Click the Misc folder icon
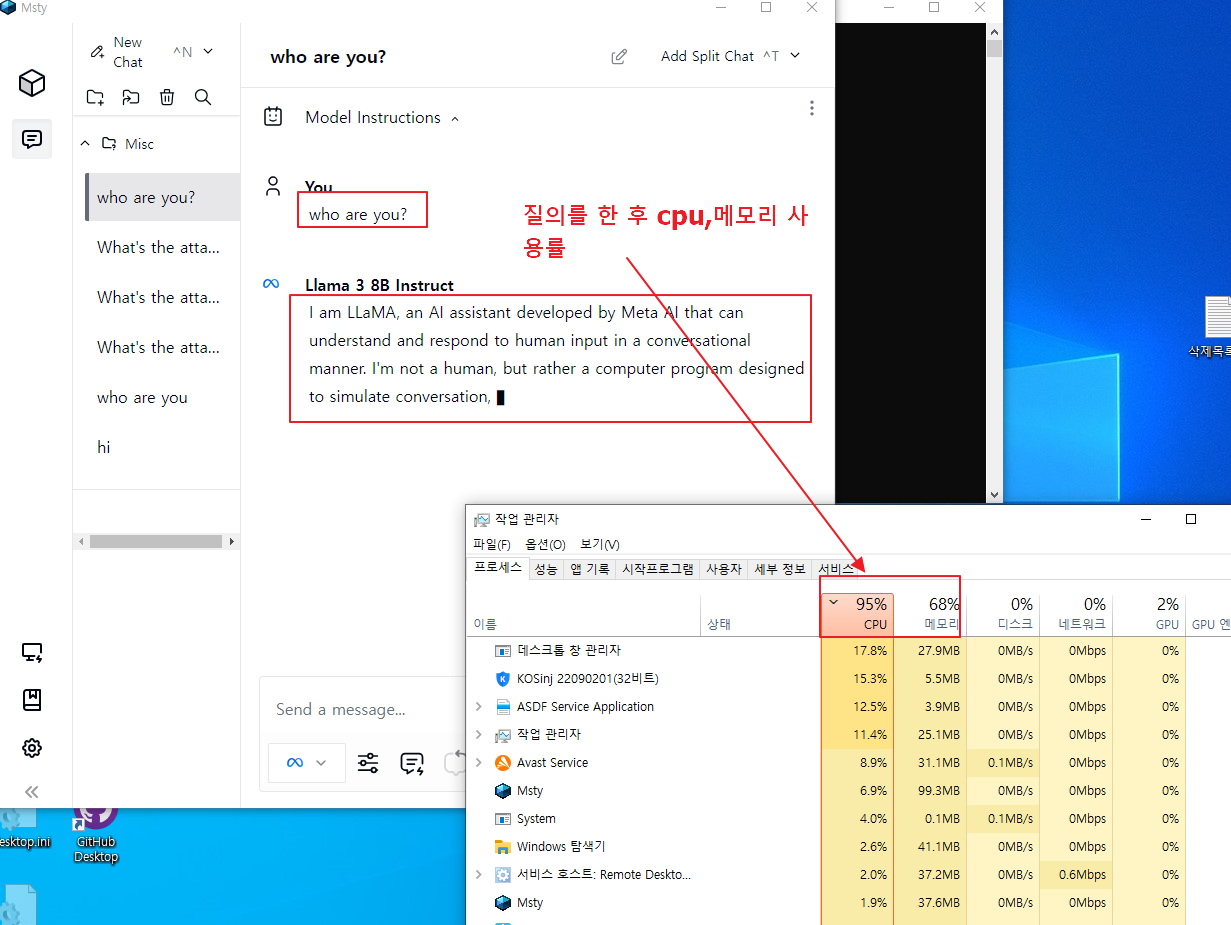 pyautogui.click(x=110, y=144)
